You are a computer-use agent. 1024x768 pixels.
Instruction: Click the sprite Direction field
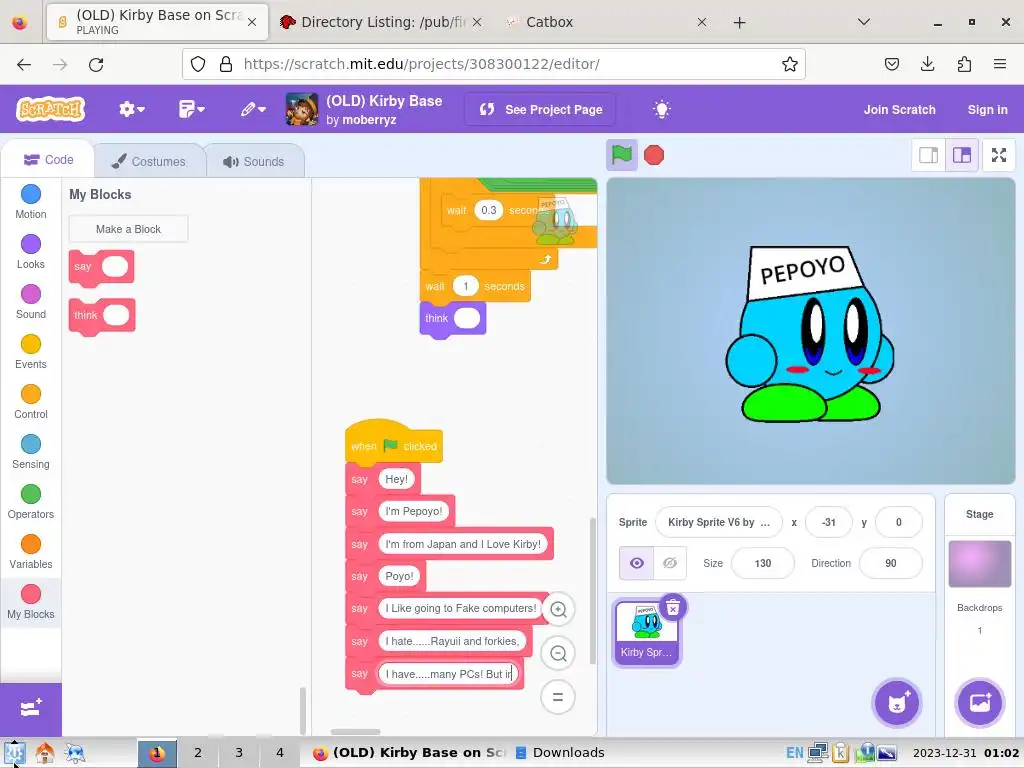click(x=891, y=563)
